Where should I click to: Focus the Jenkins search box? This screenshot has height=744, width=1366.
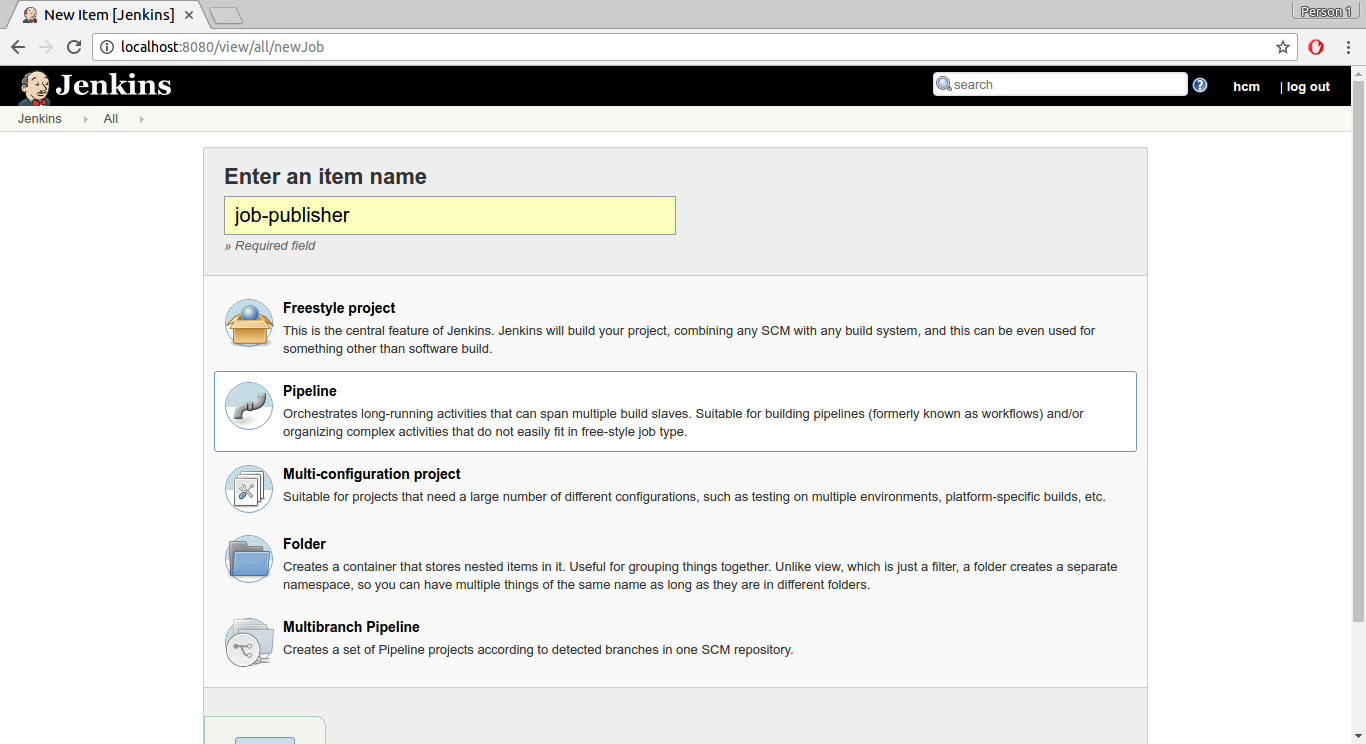[x=1060, y=85]
